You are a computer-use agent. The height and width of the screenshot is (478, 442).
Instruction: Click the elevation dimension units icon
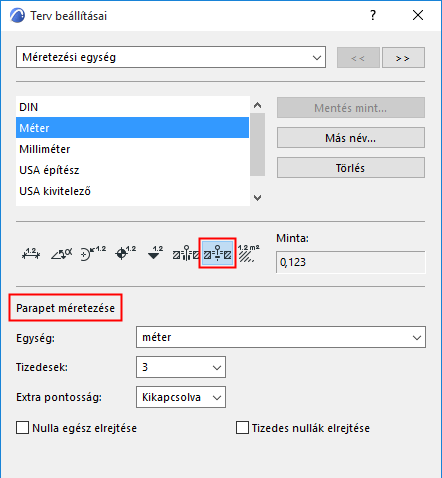[x=155, y=253]
